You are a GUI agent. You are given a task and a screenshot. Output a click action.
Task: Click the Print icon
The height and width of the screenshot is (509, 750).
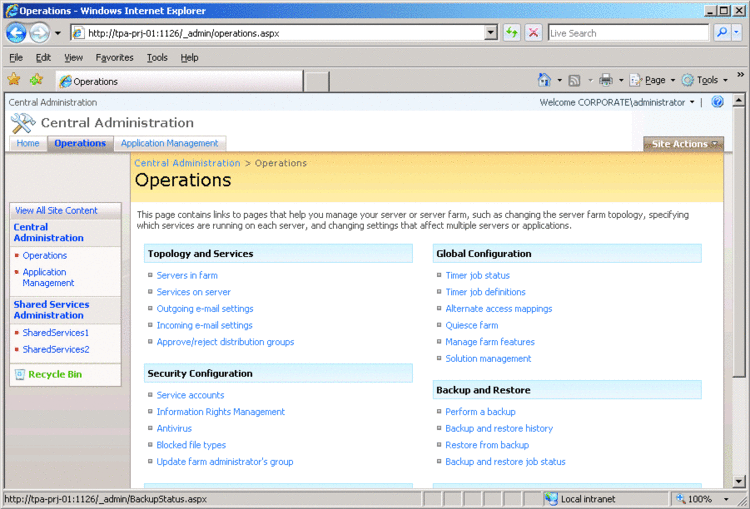[x=606, y=80]
